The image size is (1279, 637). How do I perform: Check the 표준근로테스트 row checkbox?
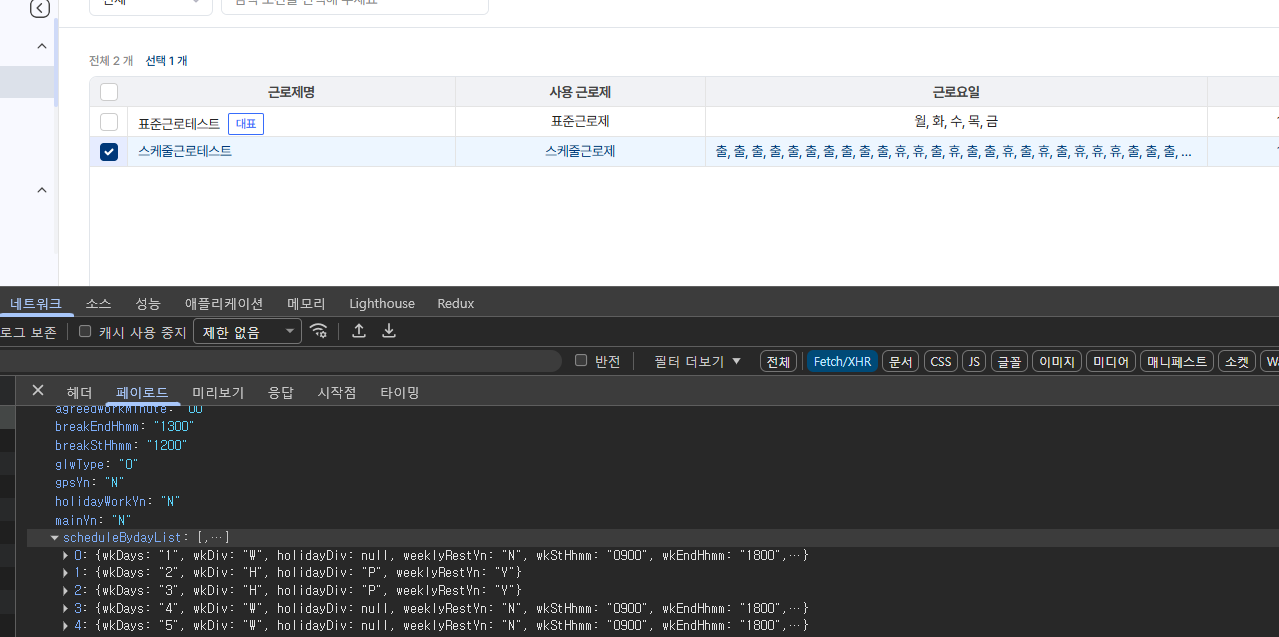point(109,122)
